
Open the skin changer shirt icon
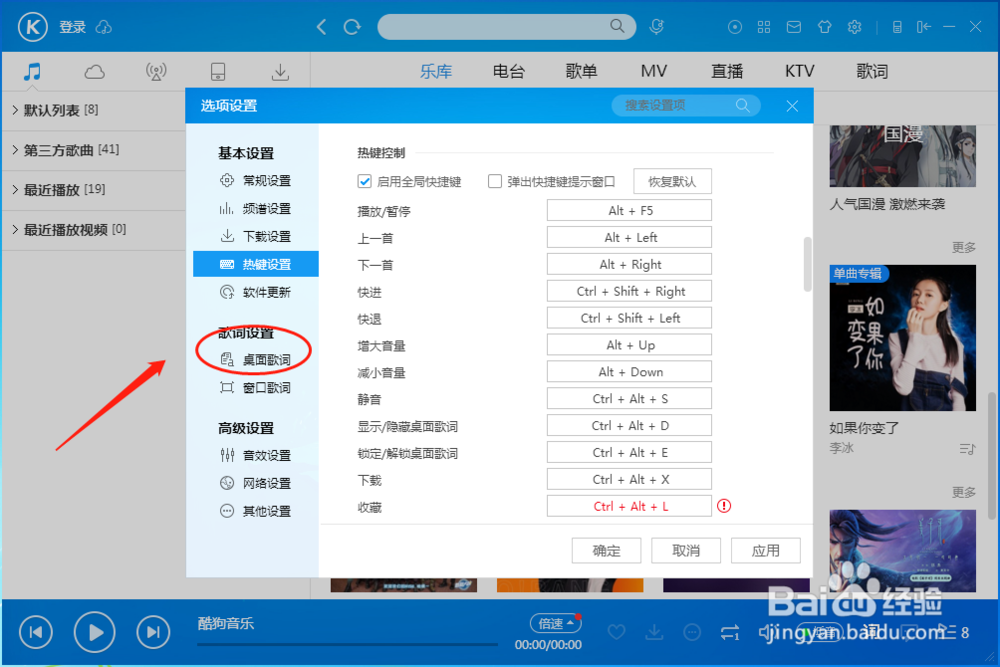coord(824,27)
